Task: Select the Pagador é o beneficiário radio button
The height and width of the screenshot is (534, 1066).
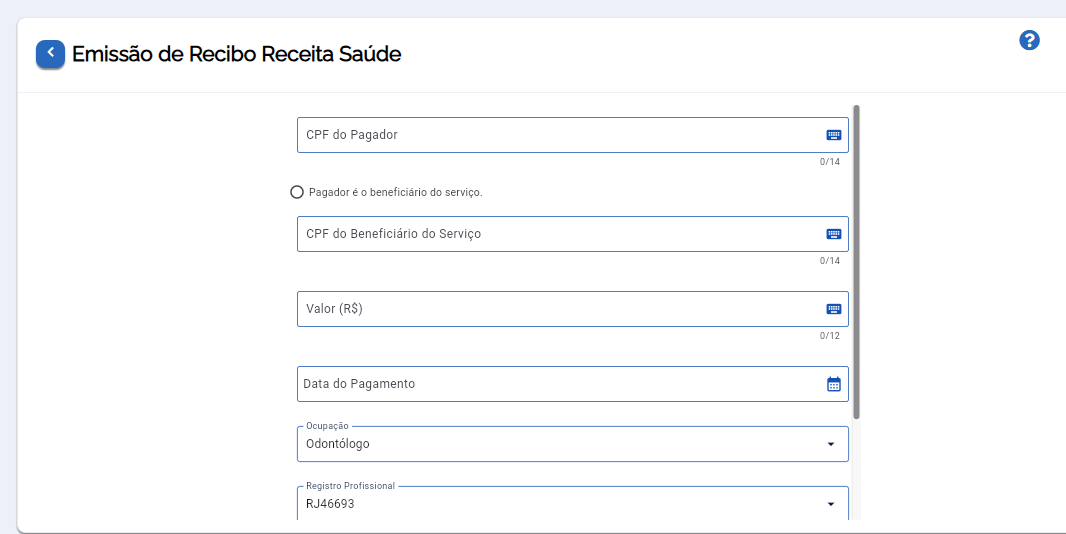Action: pos(296,193)
